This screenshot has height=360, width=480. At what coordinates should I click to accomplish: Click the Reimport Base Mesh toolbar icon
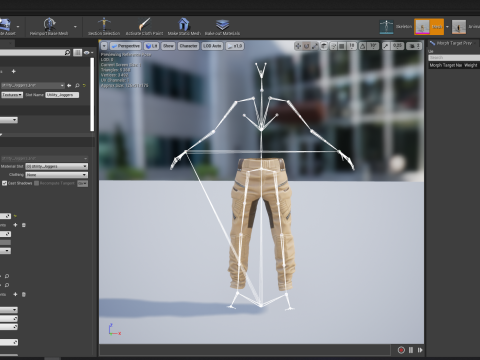[x=49, y=24]
